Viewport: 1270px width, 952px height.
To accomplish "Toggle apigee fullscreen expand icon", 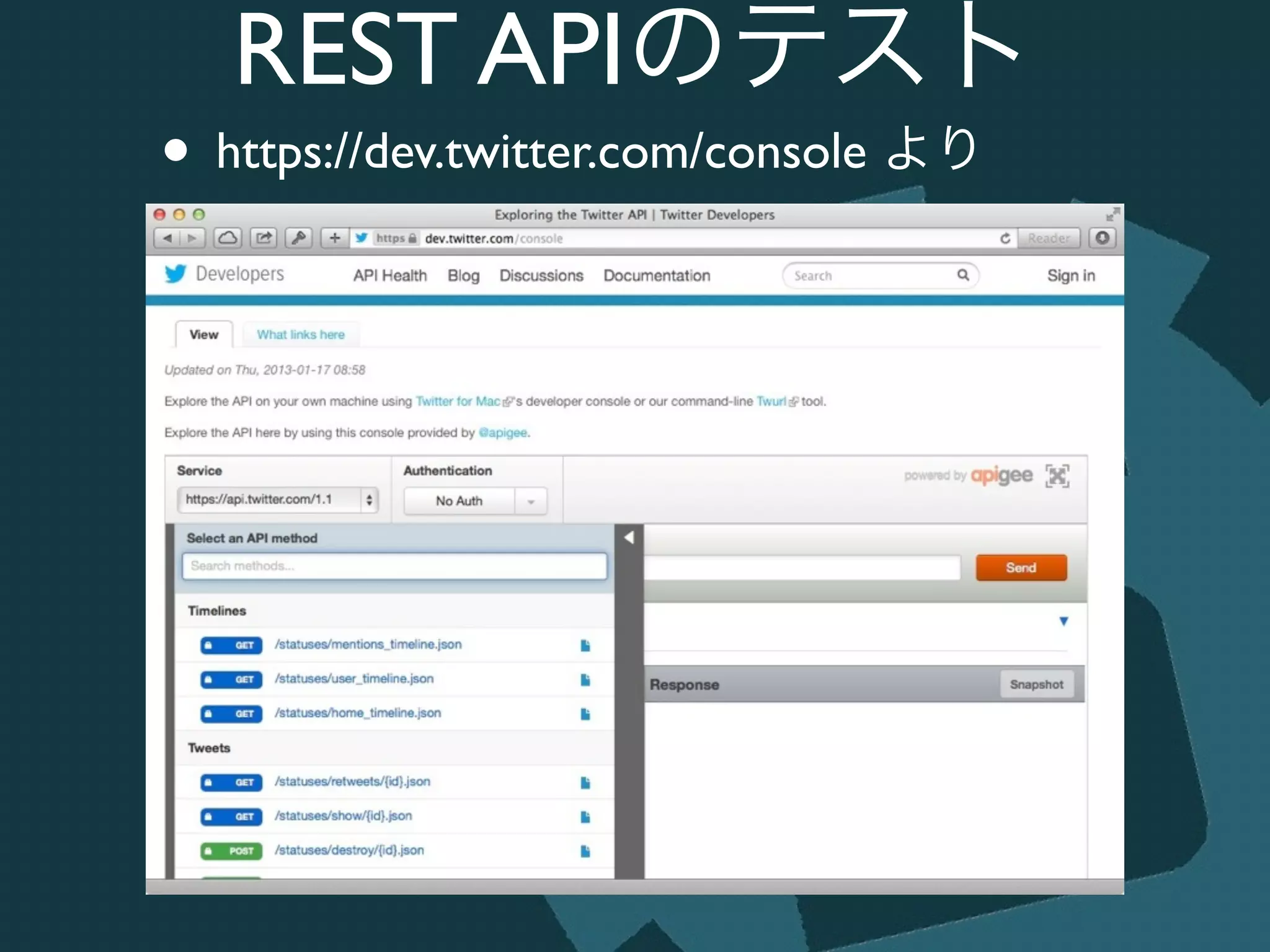I will 1057,476.
